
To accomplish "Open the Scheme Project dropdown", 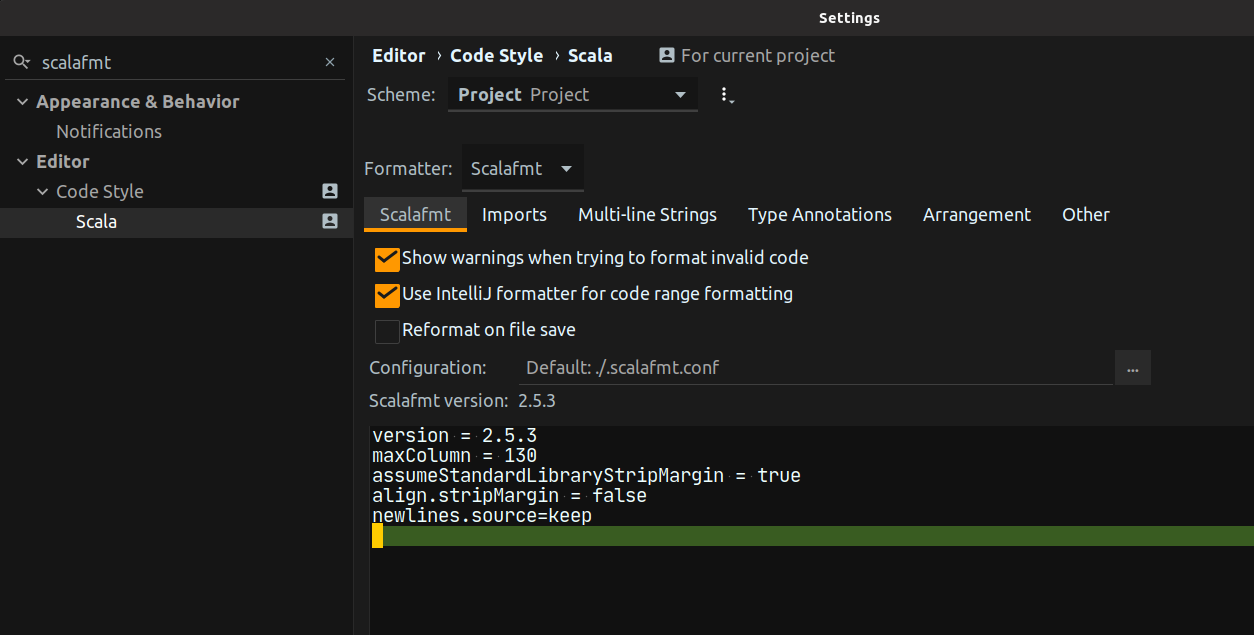I will point(573,95).
